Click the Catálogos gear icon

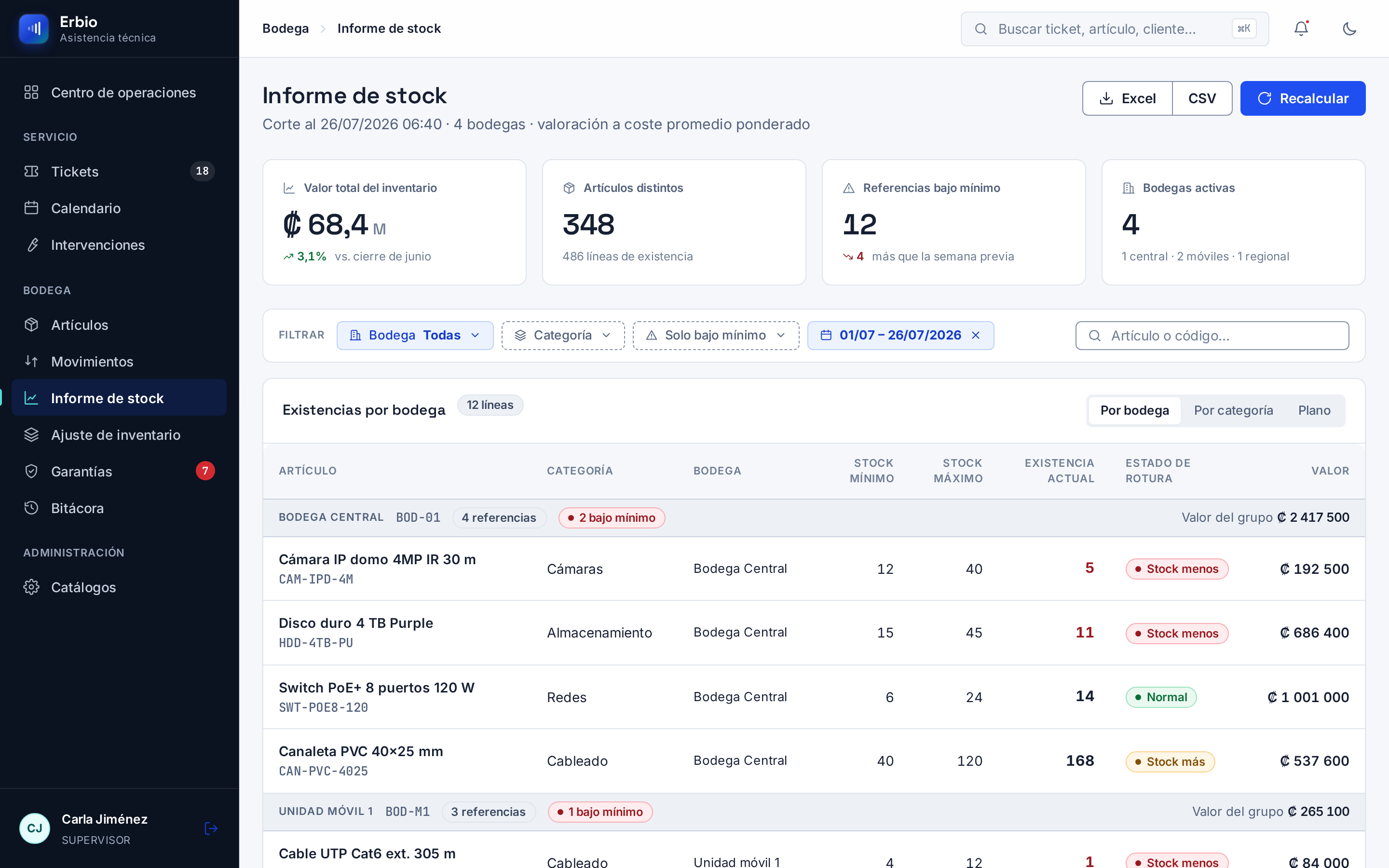click(31, 587)
